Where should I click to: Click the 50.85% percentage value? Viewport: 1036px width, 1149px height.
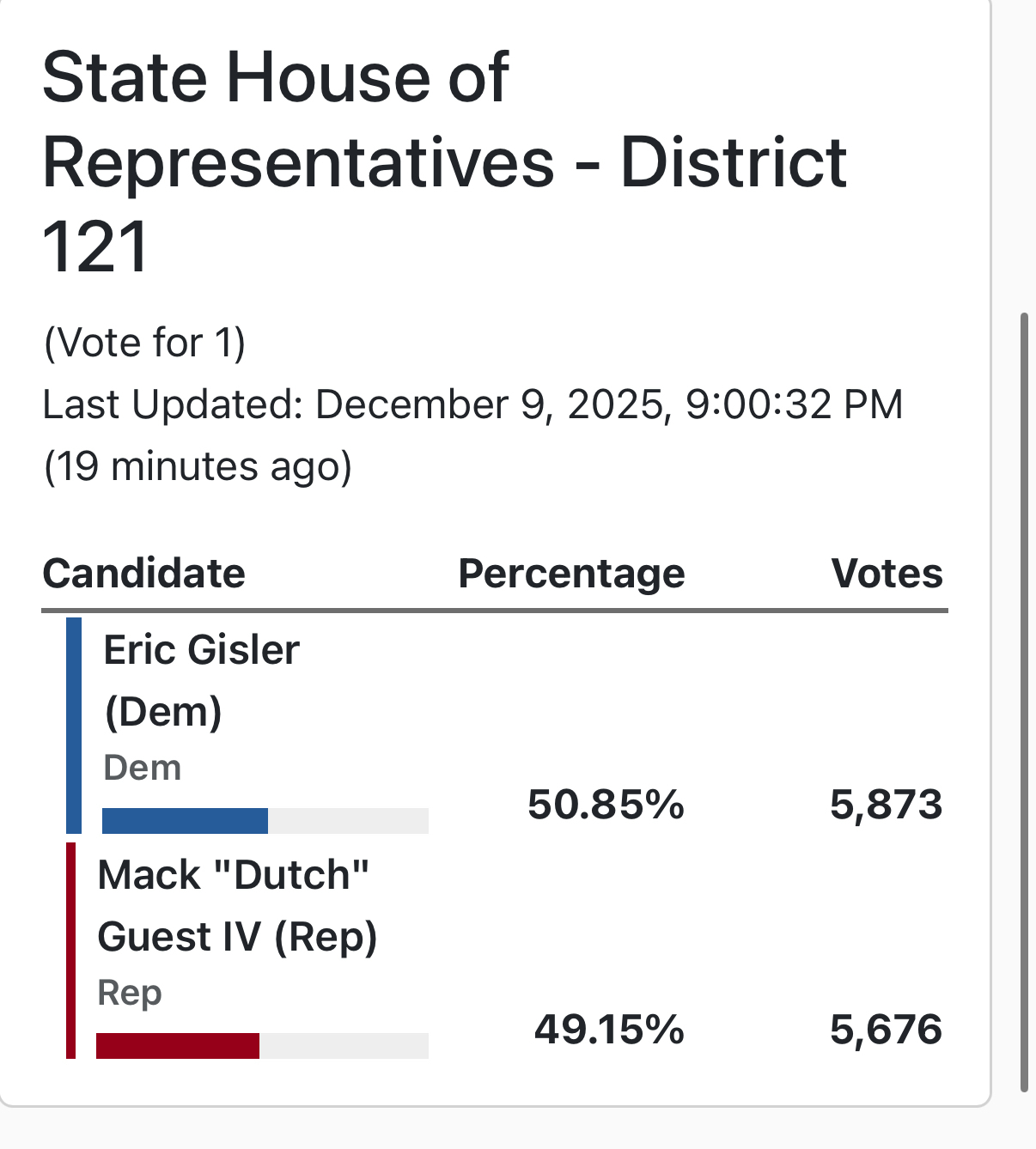pos(606,805)
